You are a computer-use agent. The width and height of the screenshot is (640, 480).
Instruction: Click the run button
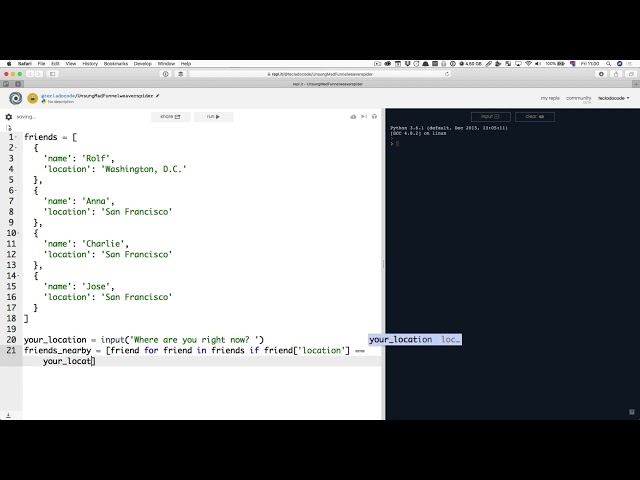[213, 117]
